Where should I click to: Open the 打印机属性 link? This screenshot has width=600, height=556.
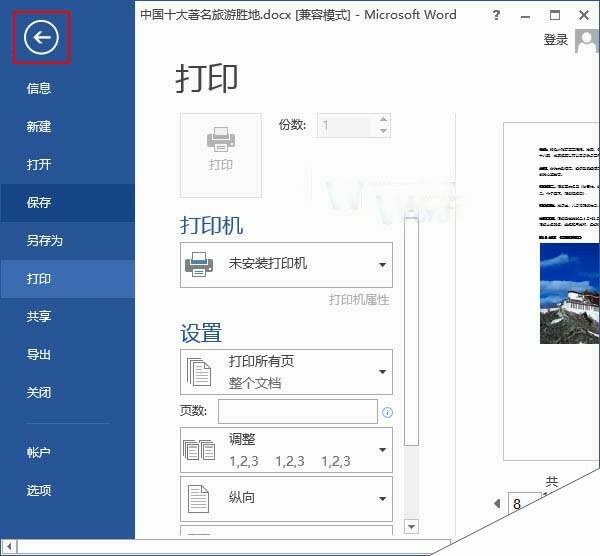(359, 300)
